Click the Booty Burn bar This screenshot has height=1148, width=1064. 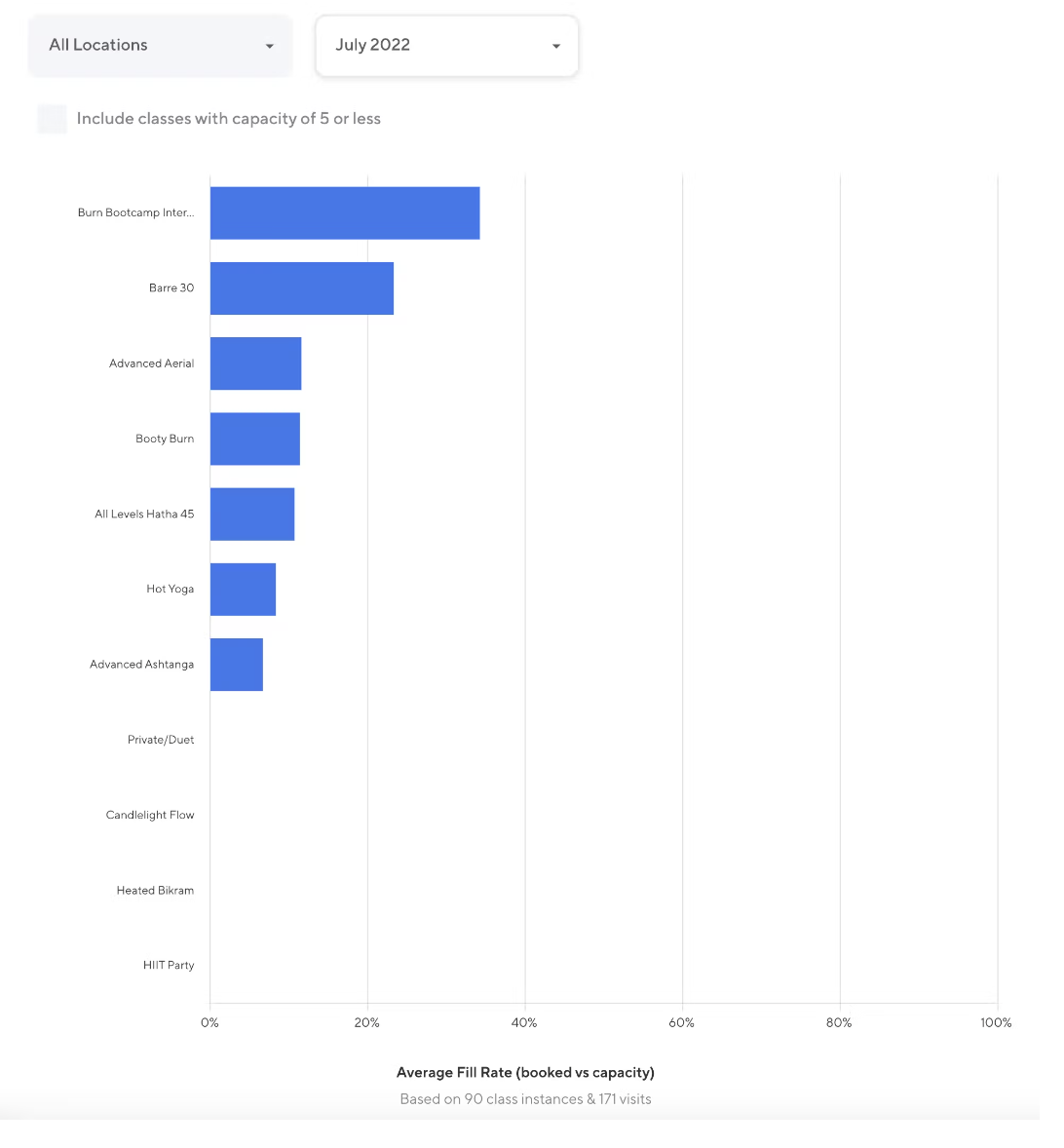click(254, 439)
